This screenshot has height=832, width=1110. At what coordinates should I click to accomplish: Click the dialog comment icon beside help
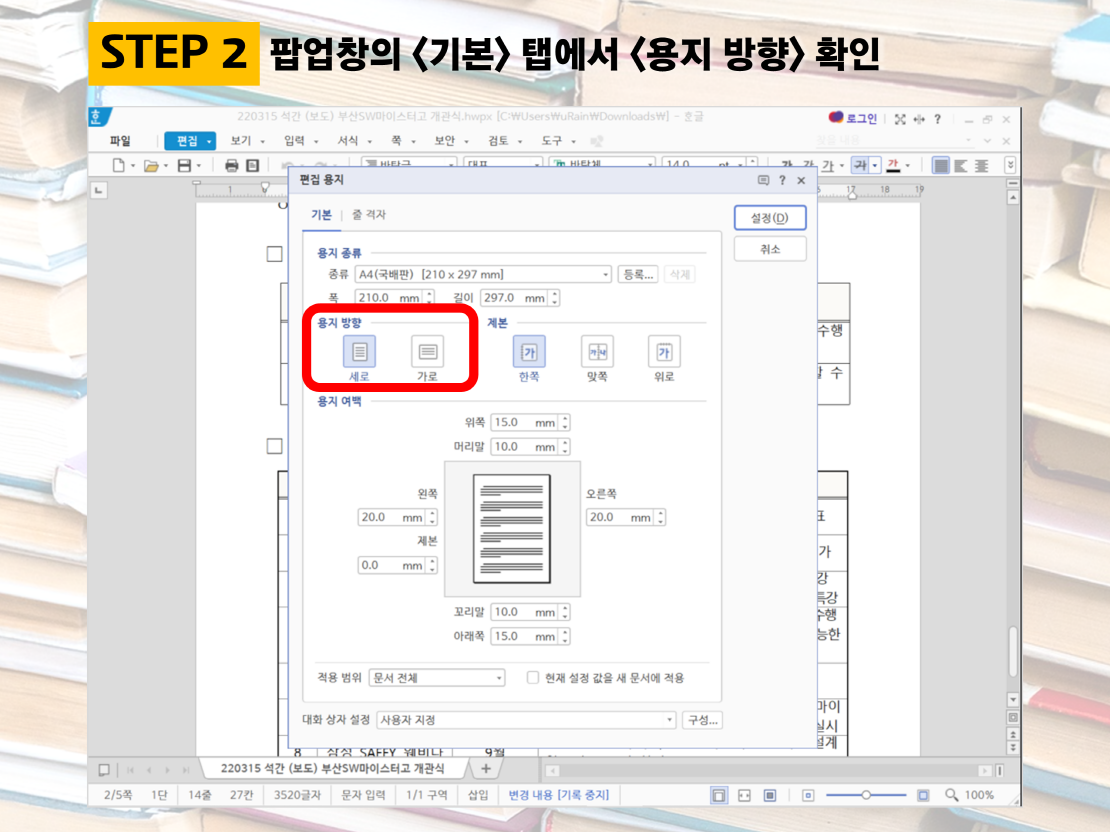(763, 181)
